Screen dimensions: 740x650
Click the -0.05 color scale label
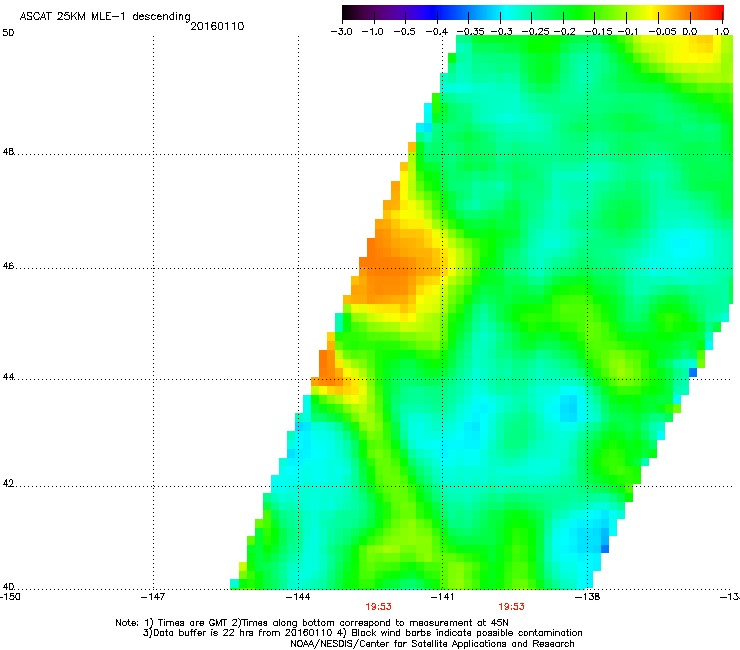tap(662, 32)
